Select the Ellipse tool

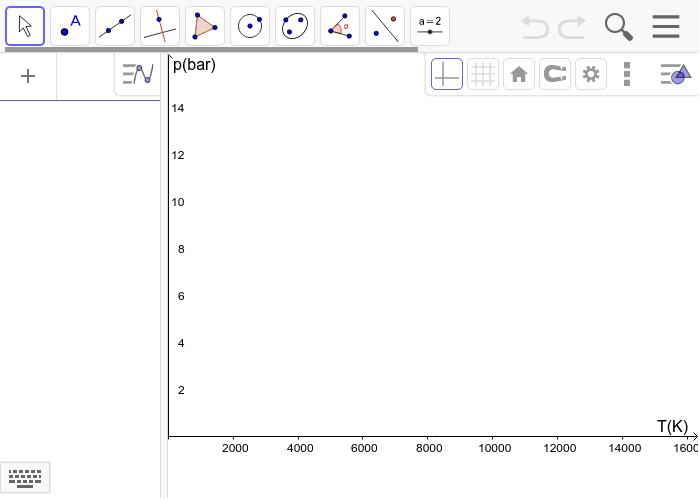coord(295,26)
